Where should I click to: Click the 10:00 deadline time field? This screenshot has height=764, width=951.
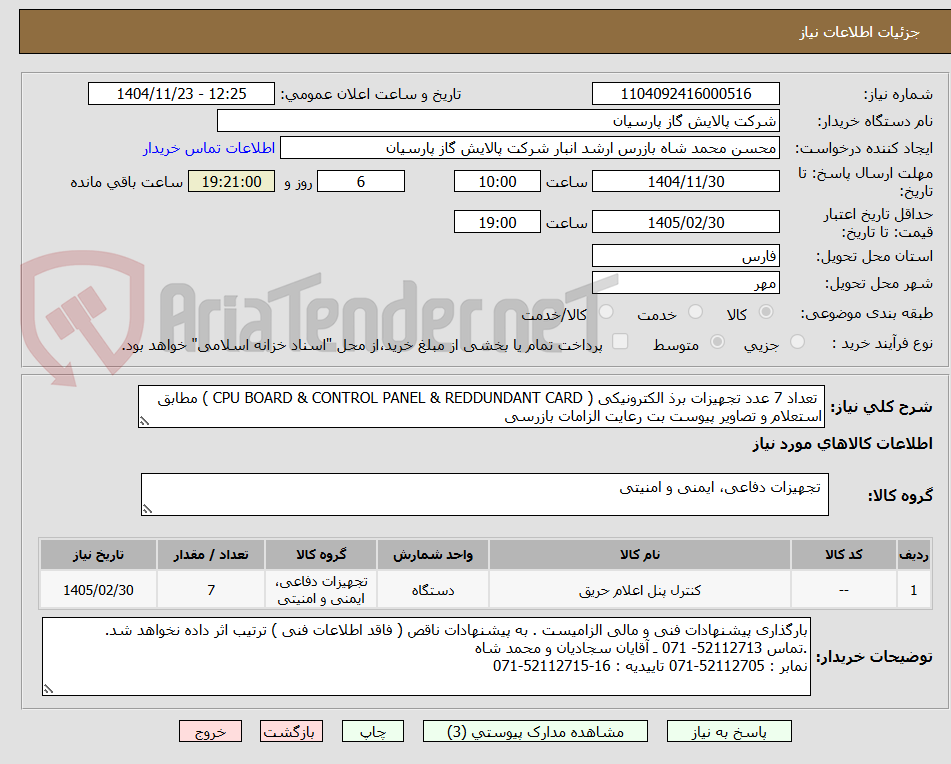coord(497,181)
